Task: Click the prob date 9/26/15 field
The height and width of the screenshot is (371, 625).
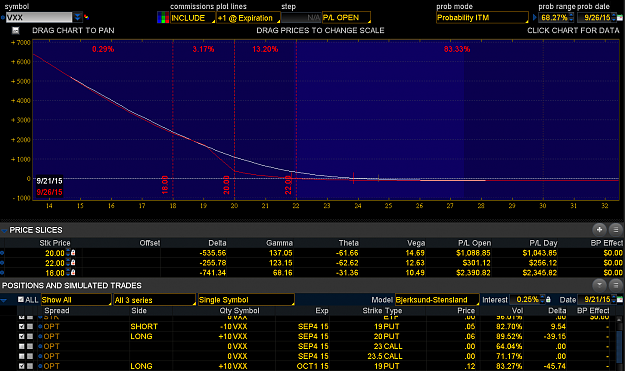Action: (597, 18)
